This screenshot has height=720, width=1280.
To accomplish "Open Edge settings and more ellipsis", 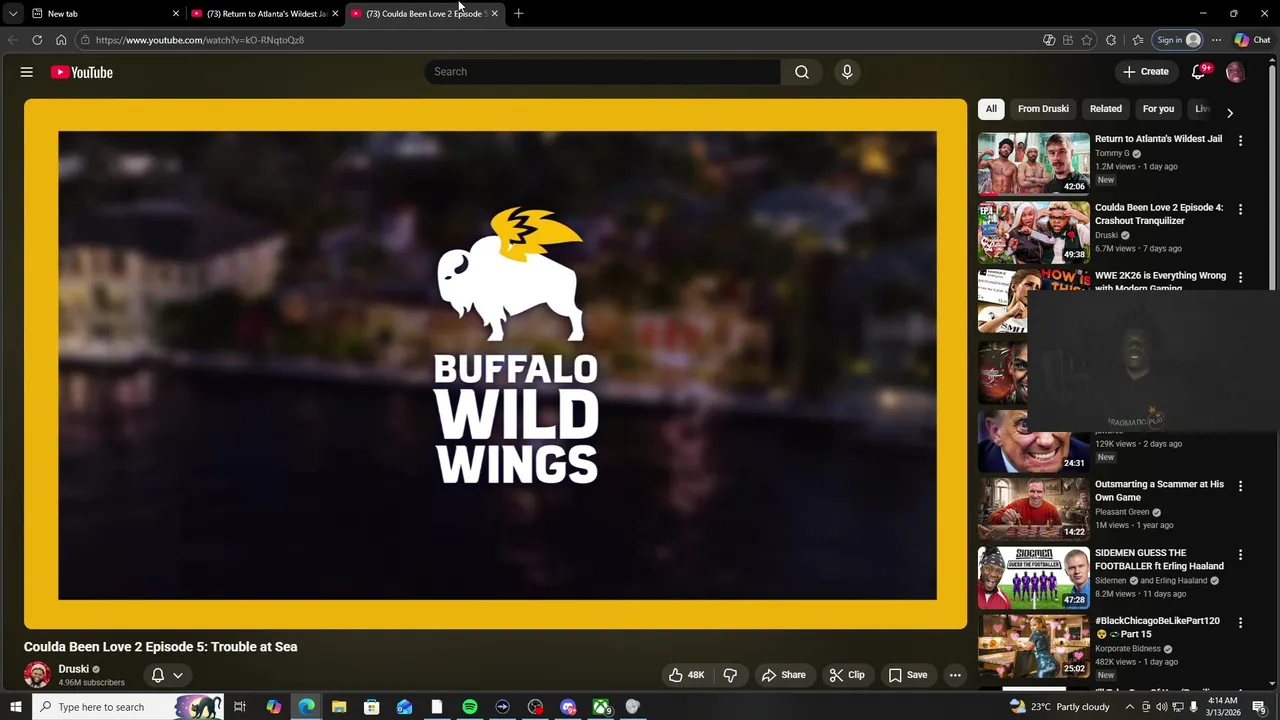I will click(x=1216, y=40).
